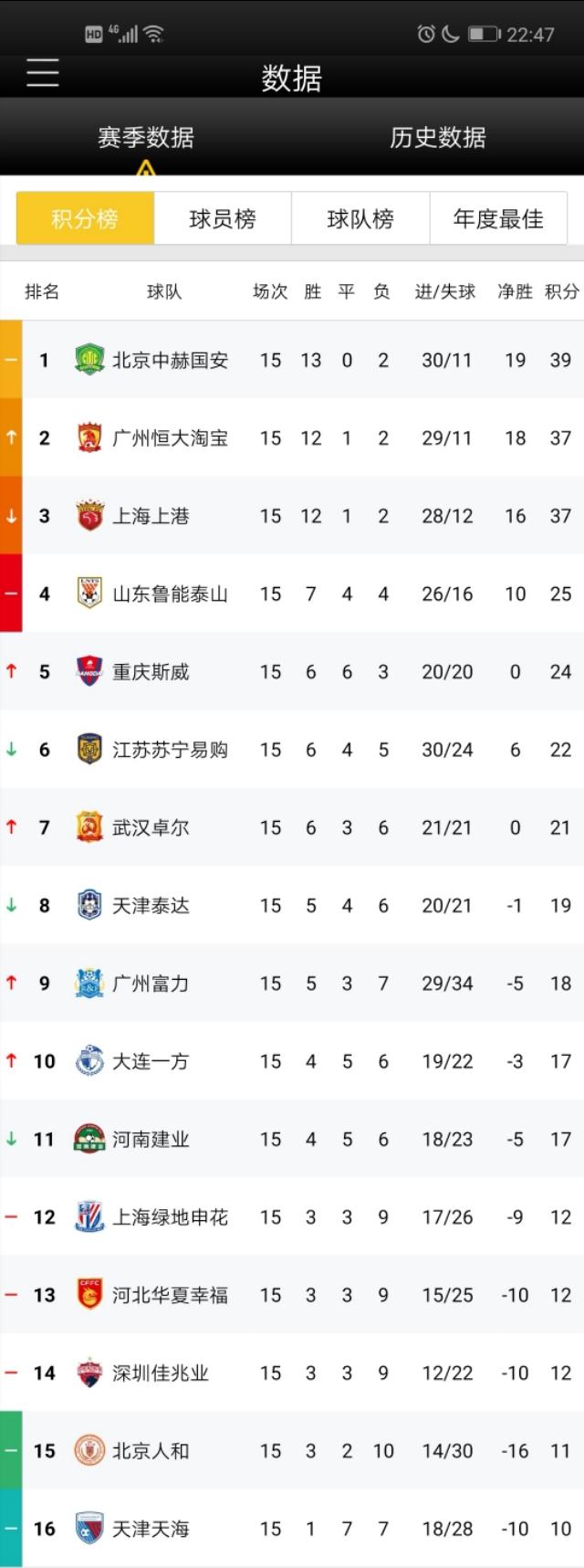Tap the Shandong Luneng team logo
The height and width of the screenshot is (1568, 584).
point(89,594)
